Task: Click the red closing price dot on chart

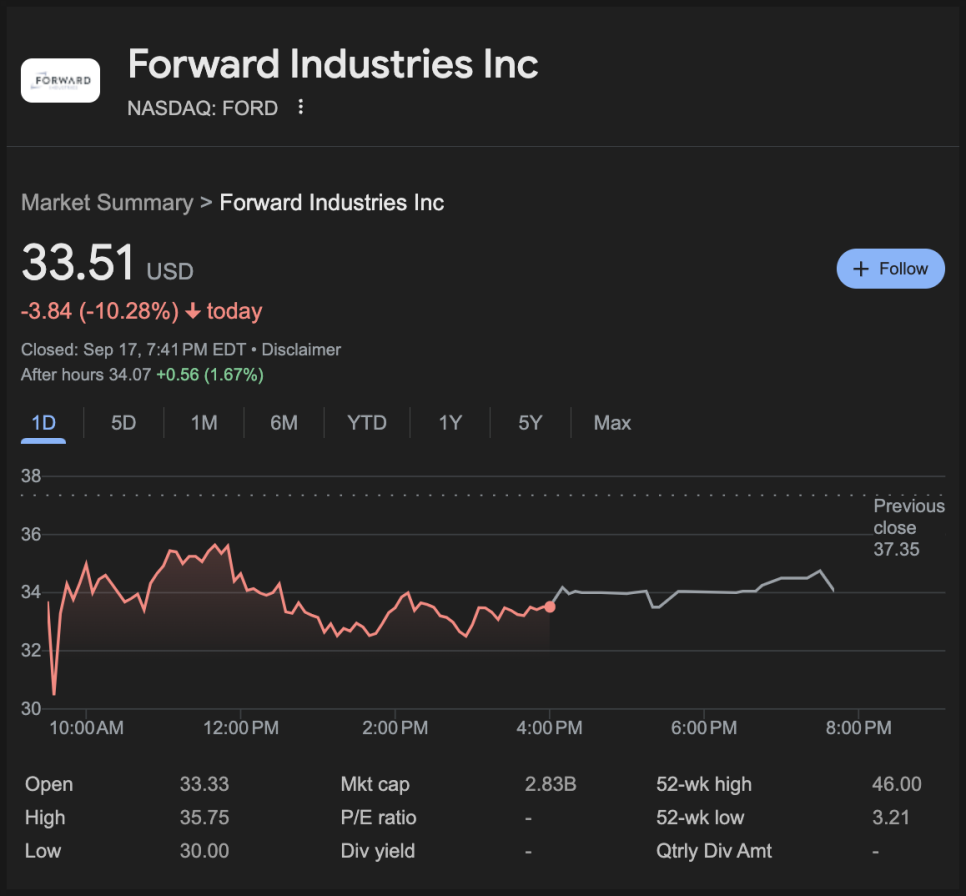Action: (550, 607)
